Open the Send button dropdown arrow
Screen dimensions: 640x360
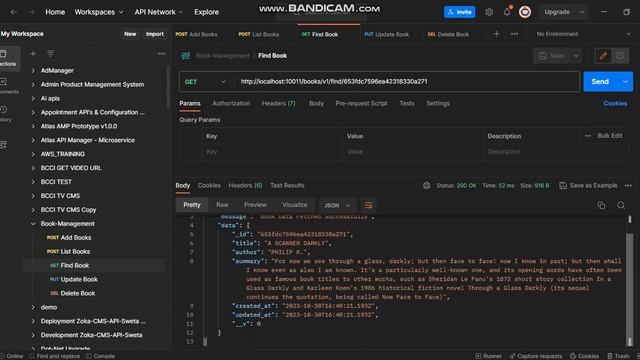point(625,82)
